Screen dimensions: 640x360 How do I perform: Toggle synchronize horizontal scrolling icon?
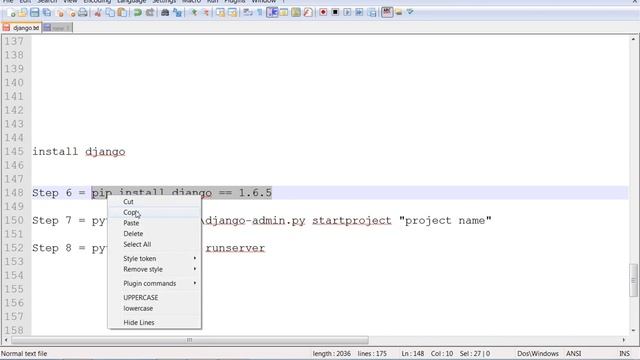[x=232, y=13]
